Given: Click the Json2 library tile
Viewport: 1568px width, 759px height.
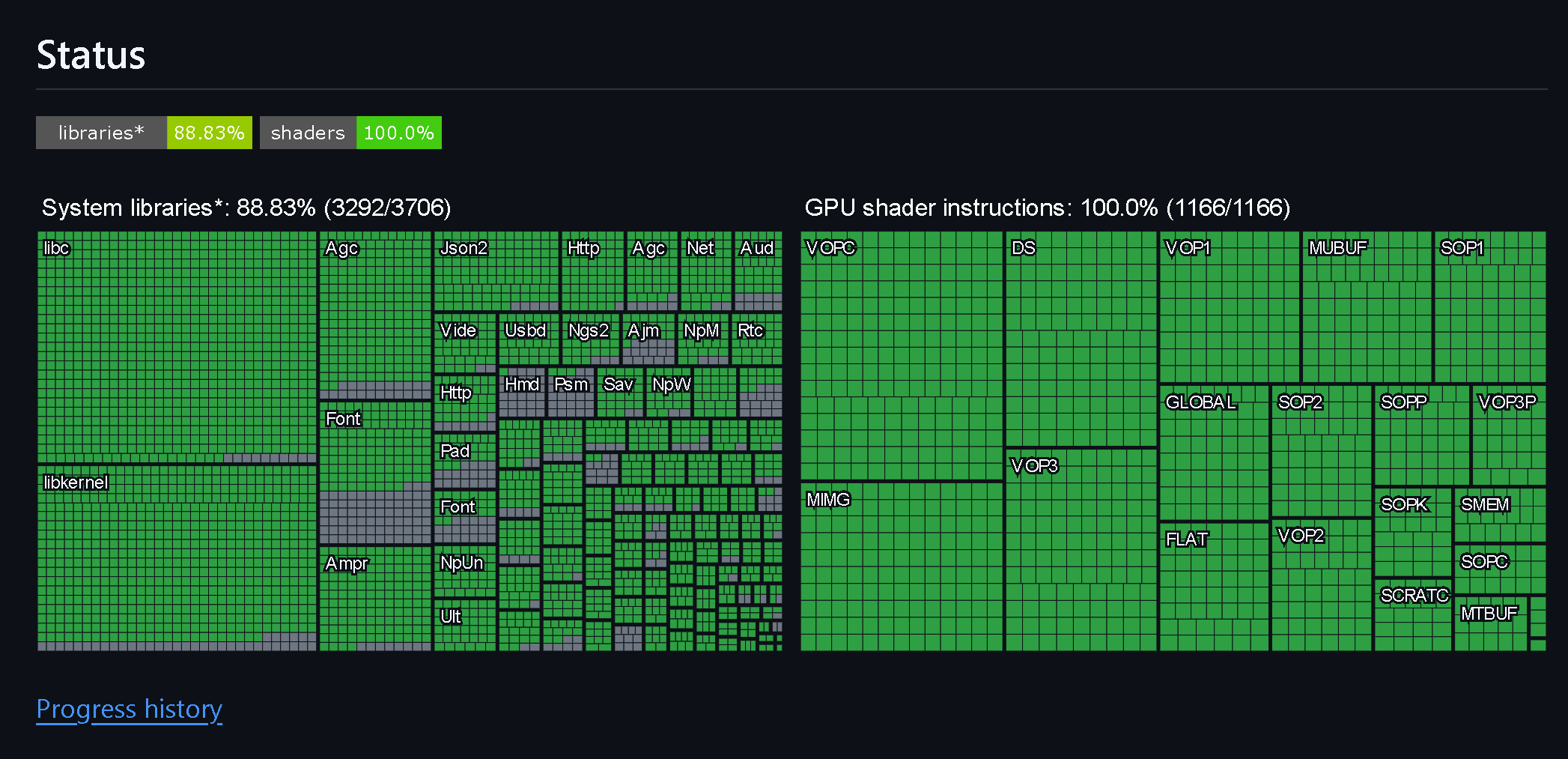Looking at the screenshot, I should [496, 271].
